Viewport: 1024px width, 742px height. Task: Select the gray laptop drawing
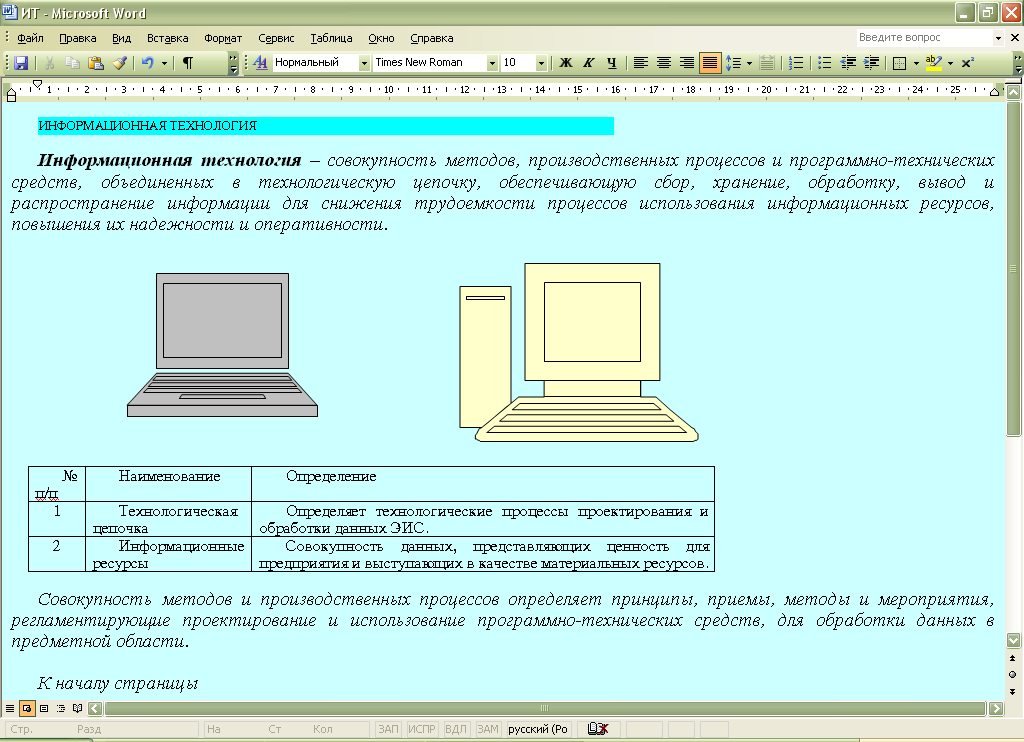pos(222,345)
